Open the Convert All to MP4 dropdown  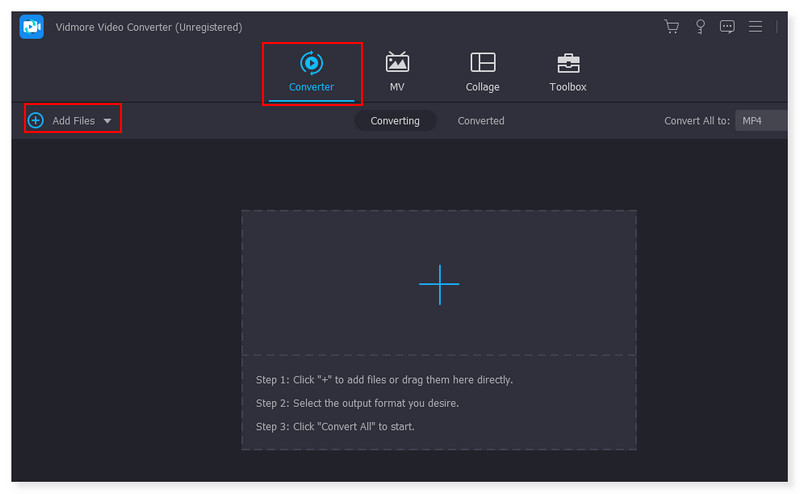760,121
